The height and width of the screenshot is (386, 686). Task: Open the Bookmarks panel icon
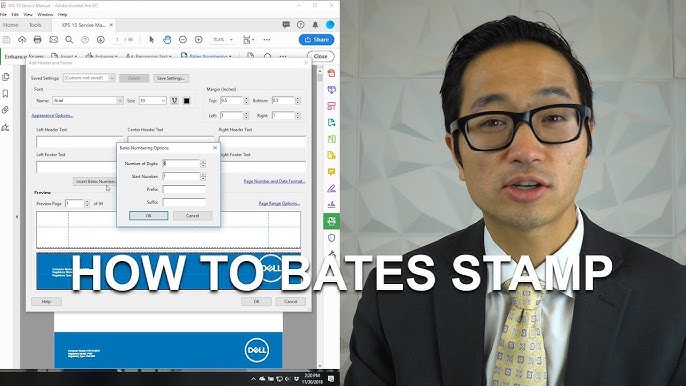click(x=6, y=94)
